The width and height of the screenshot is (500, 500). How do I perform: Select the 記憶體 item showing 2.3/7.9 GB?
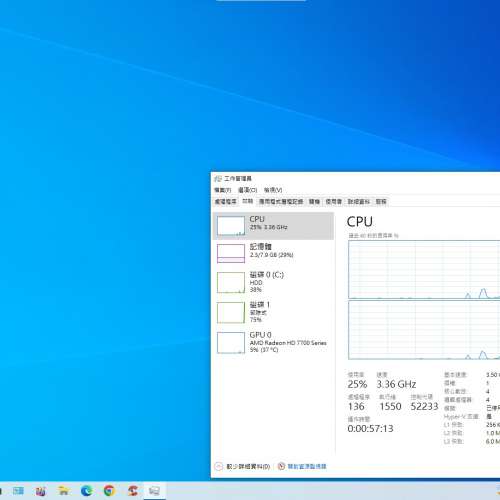coord(273,253)
